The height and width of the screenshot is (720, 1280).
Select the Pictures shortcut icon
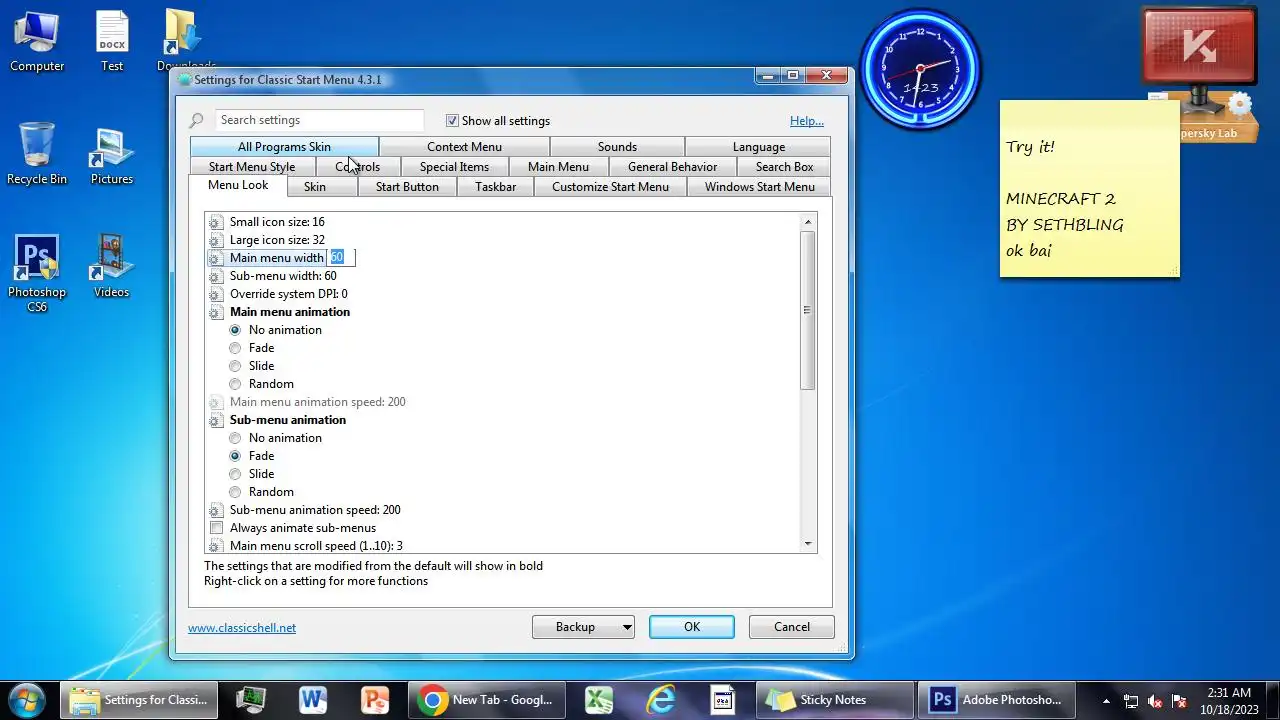point(112,155)
